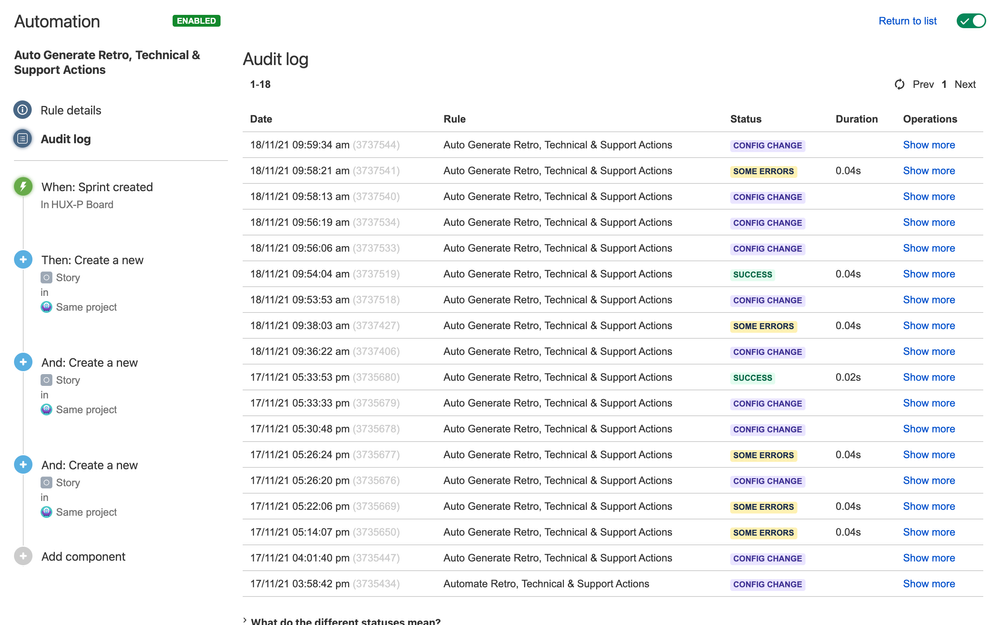Click the Rule details info icon

23,110
